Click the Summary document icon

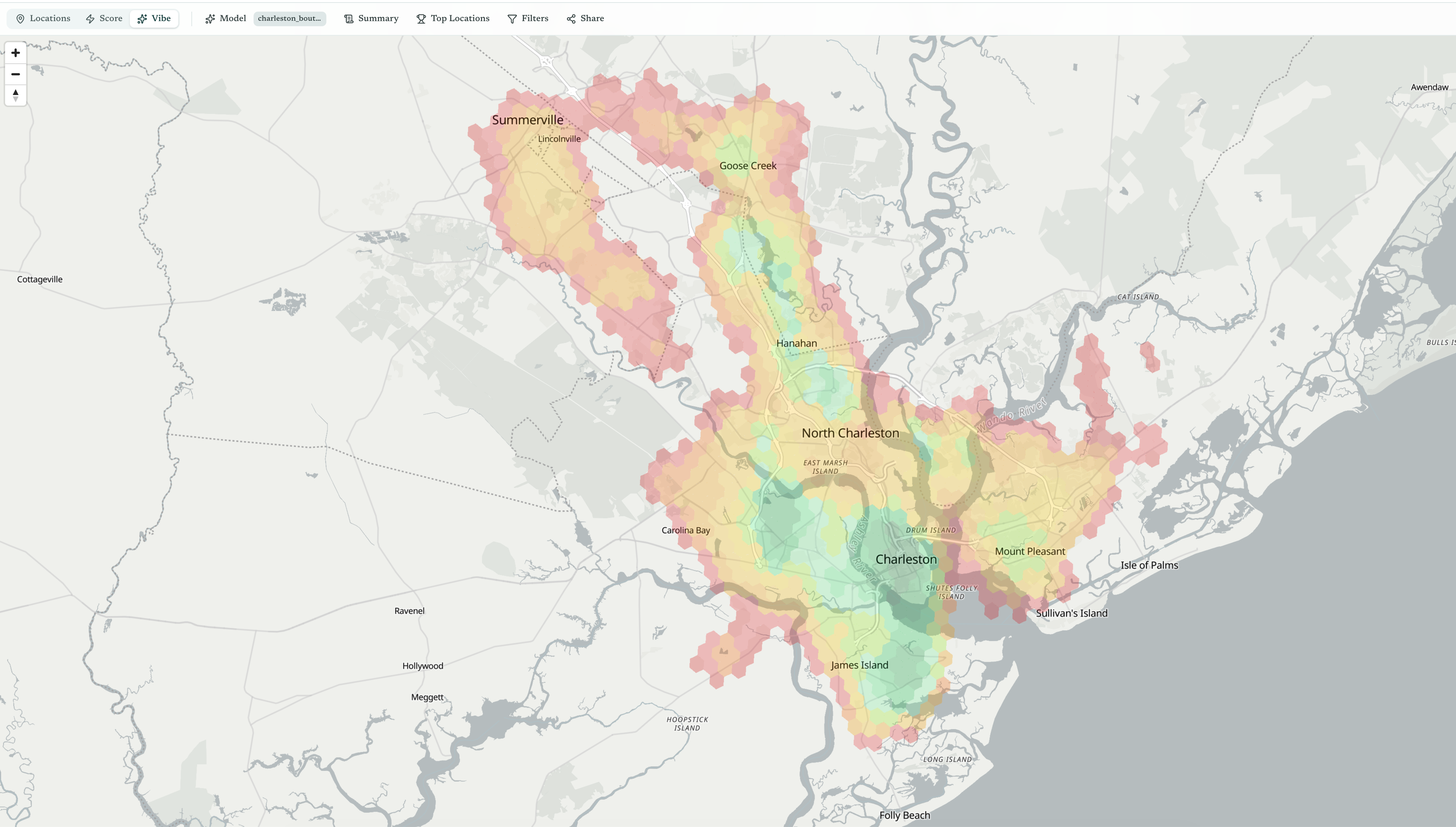tap(349, 19)
